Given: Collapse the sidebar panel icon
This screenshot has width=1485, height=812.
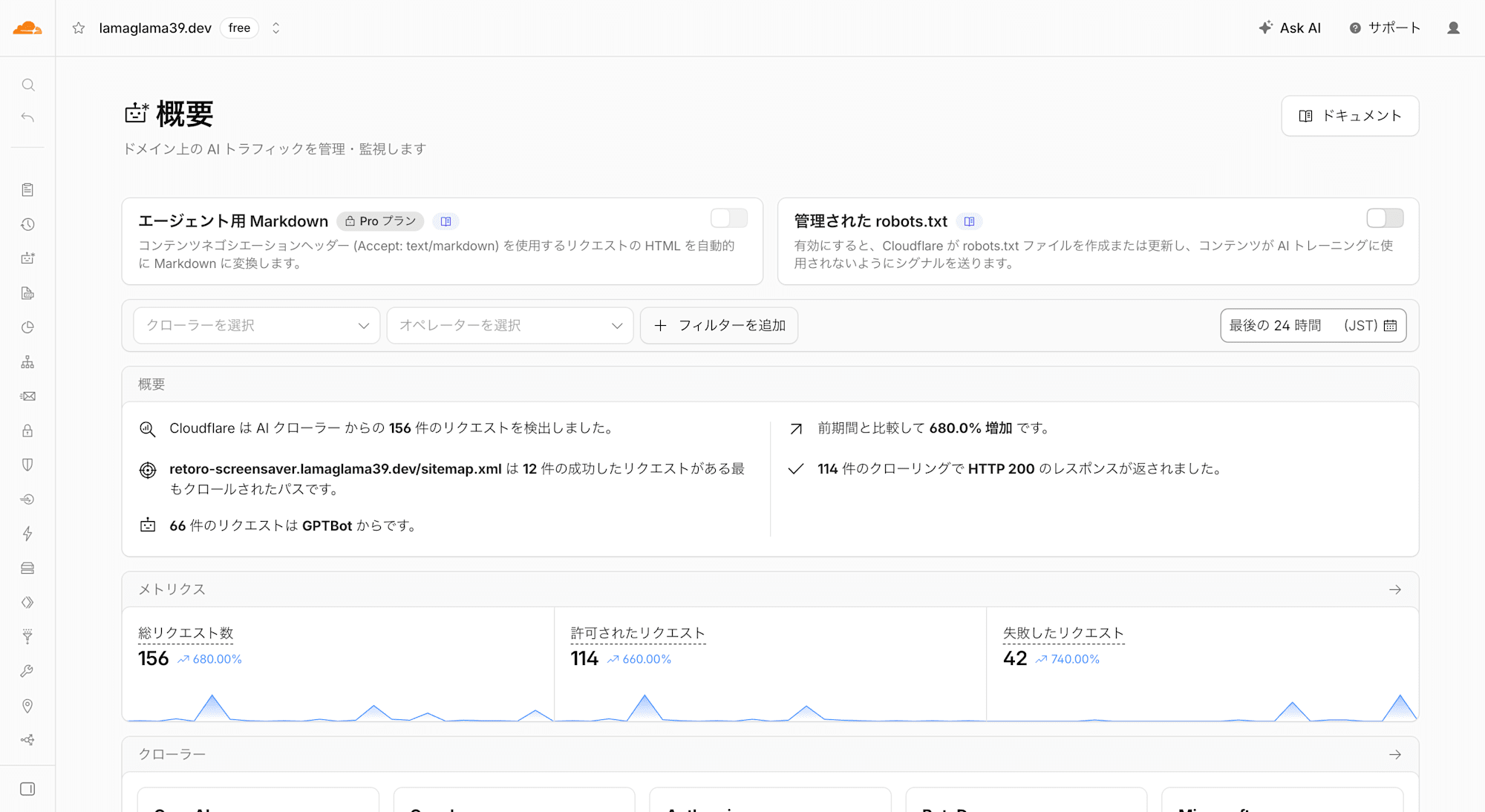Looking at the screenshot, I should pos(27,789).
